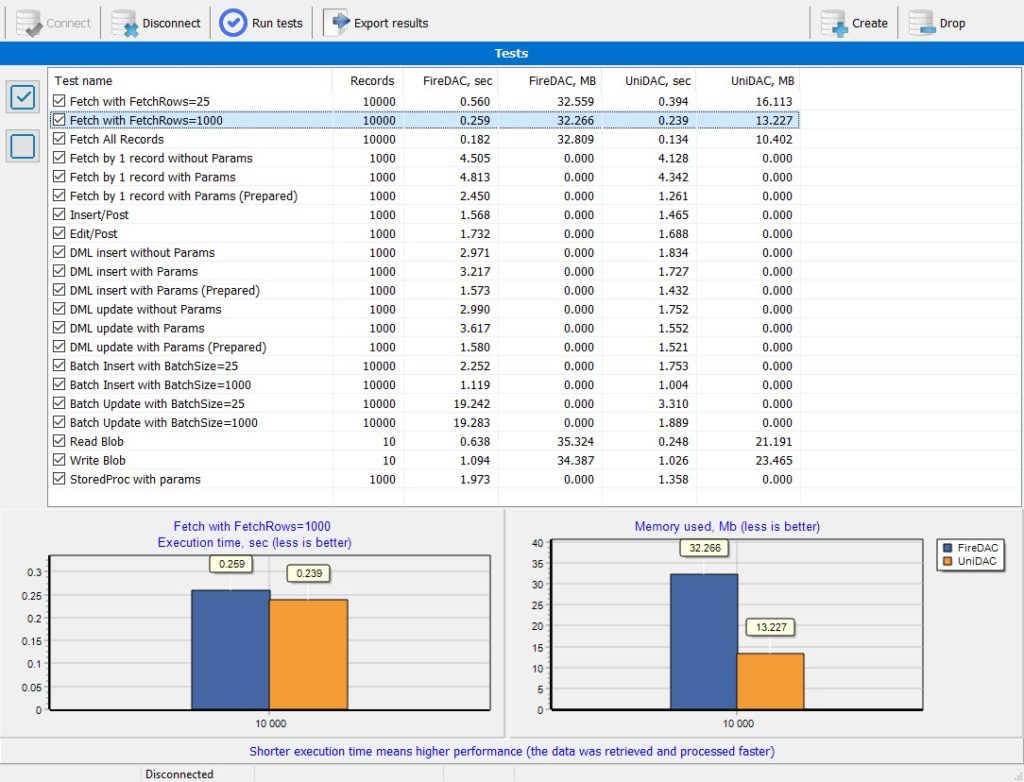The width and height of the screenshot is (1024, 782).
Task: Click the Drop database icon
Action: click(921, 23)
